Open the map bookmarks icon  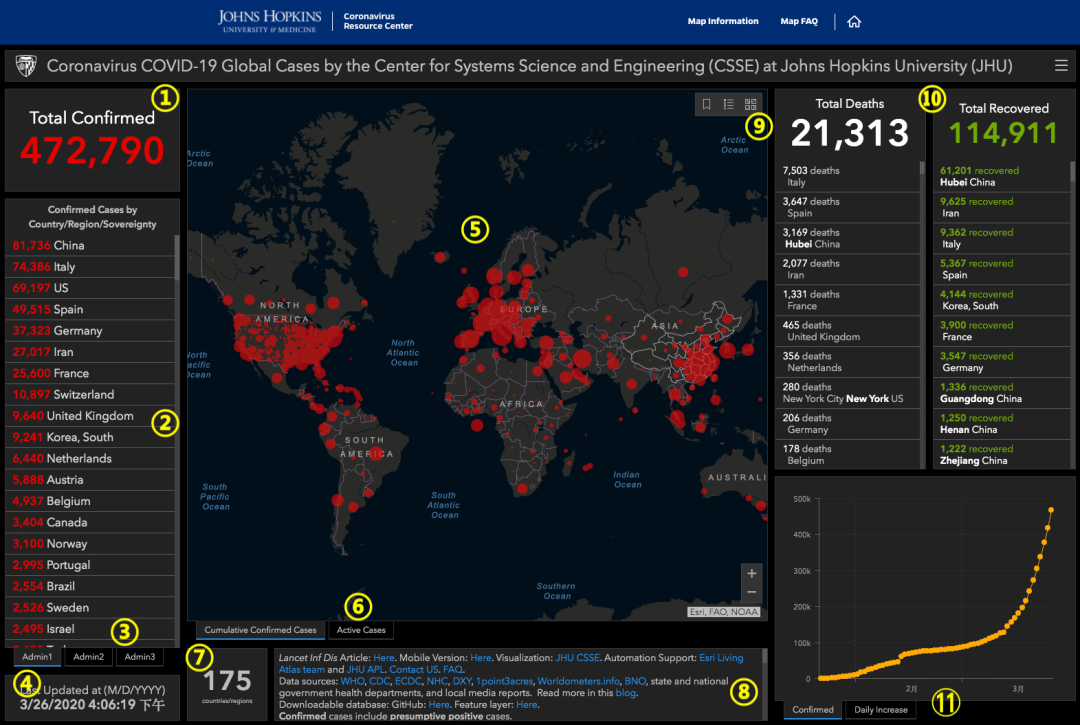[x=707, y=104]
